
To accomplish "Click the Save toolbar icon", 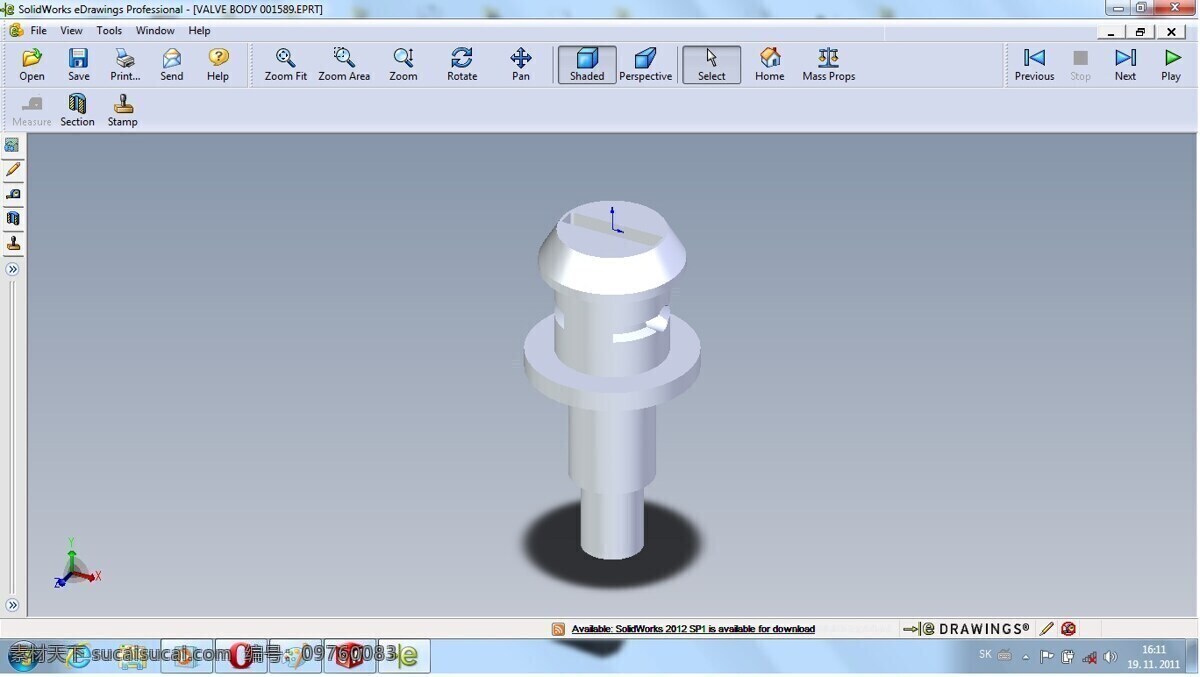I will 78,64.
